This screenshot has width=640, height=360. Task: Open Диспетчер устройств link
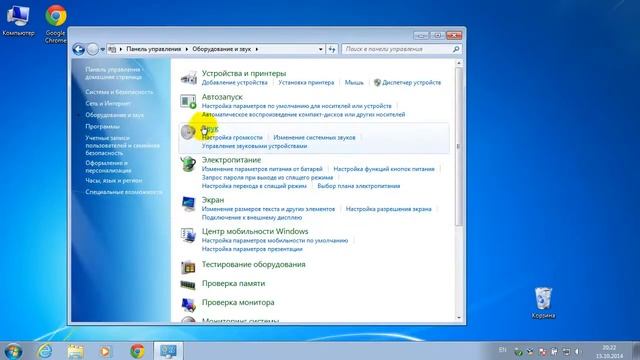pos(411,82)
